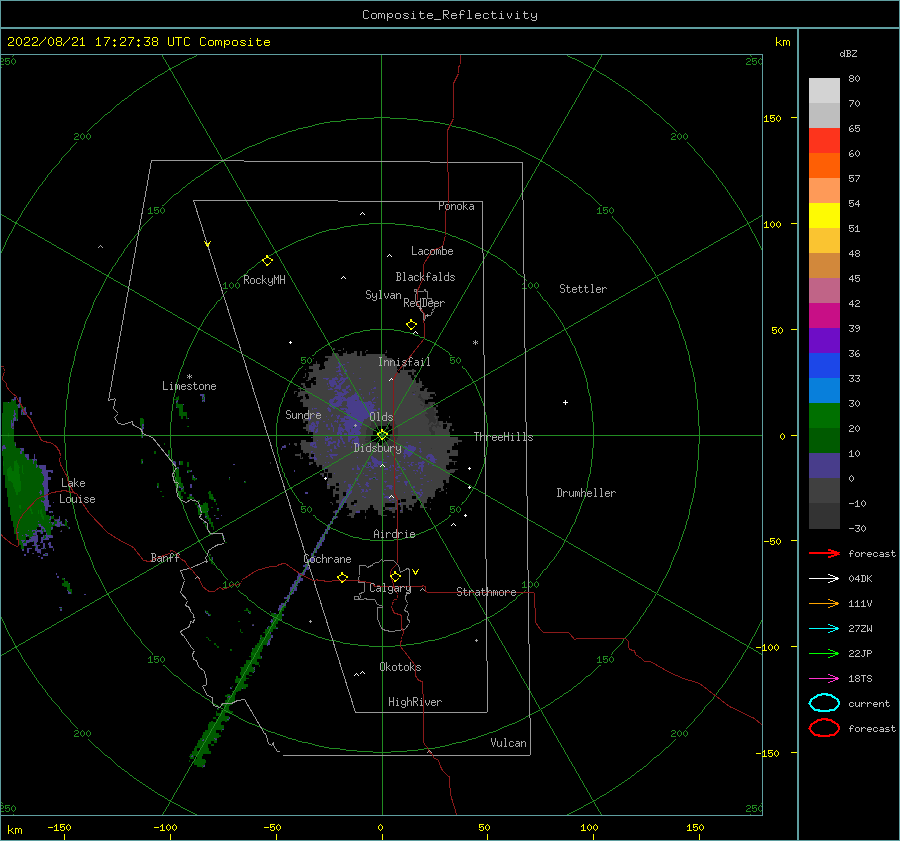Select the magenta 42 dBZ color swatch
Viewport: 900px width, 841px height.
824,315
